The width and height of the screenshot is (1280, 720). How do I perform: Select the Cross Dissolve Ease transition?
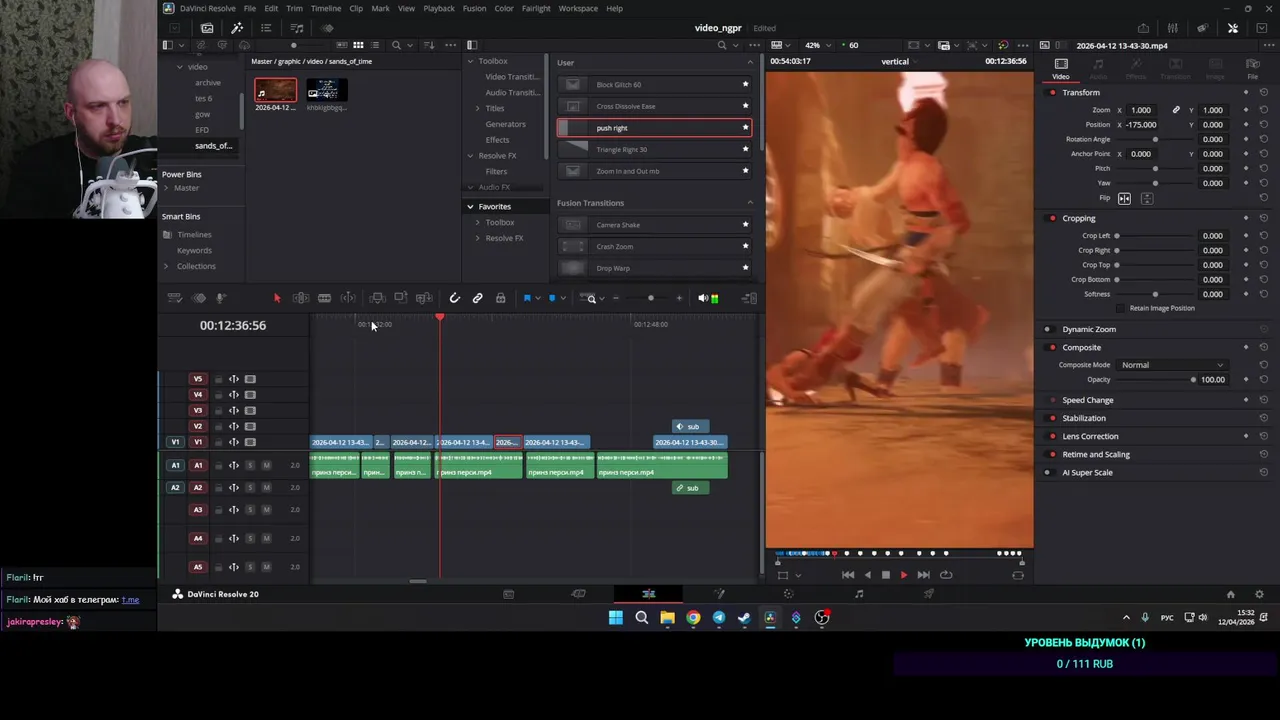click(654, 106)
